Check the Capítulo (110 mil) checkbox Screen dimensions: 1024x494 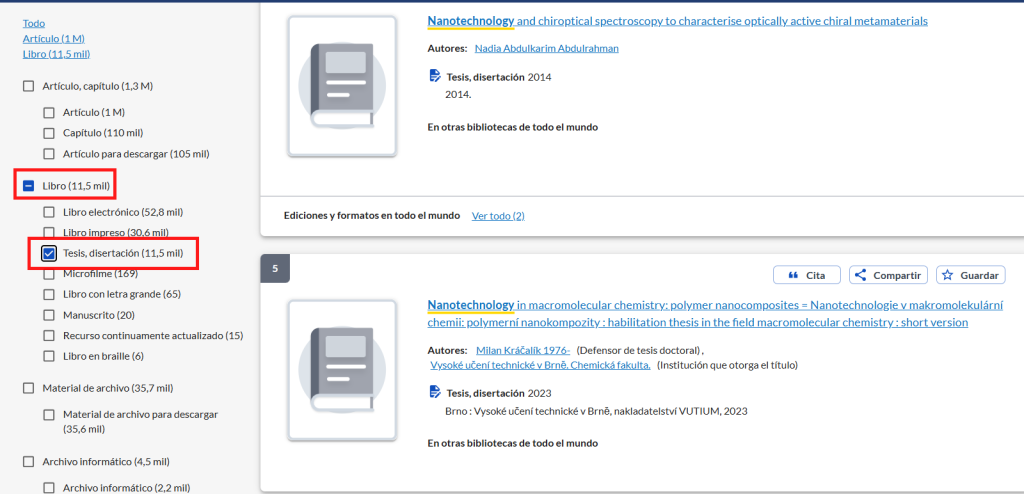[49, 133]
